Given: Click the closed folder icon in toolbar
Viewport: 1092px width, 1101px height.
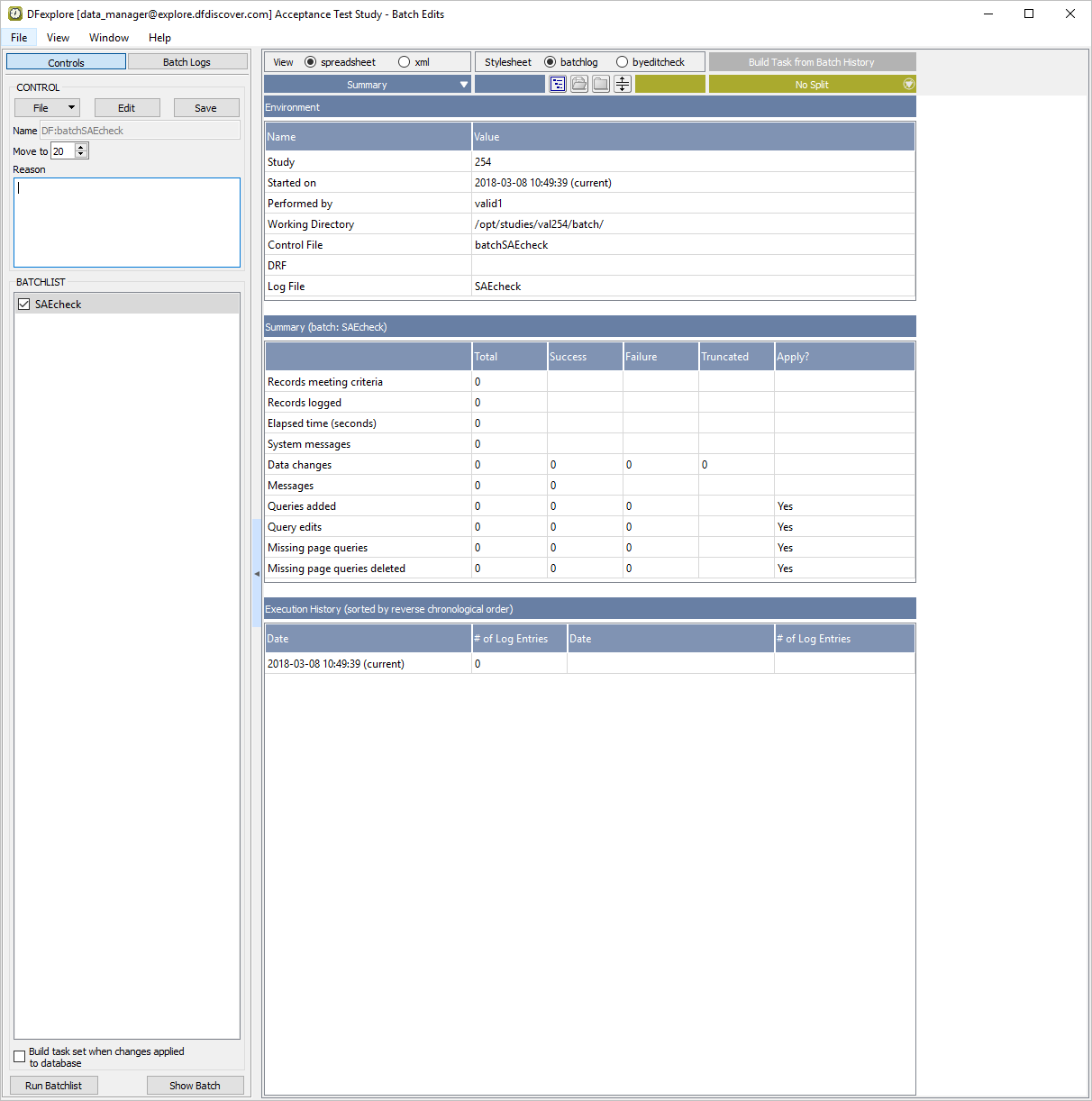Looking at the screenshot, I should click(601, 84).
